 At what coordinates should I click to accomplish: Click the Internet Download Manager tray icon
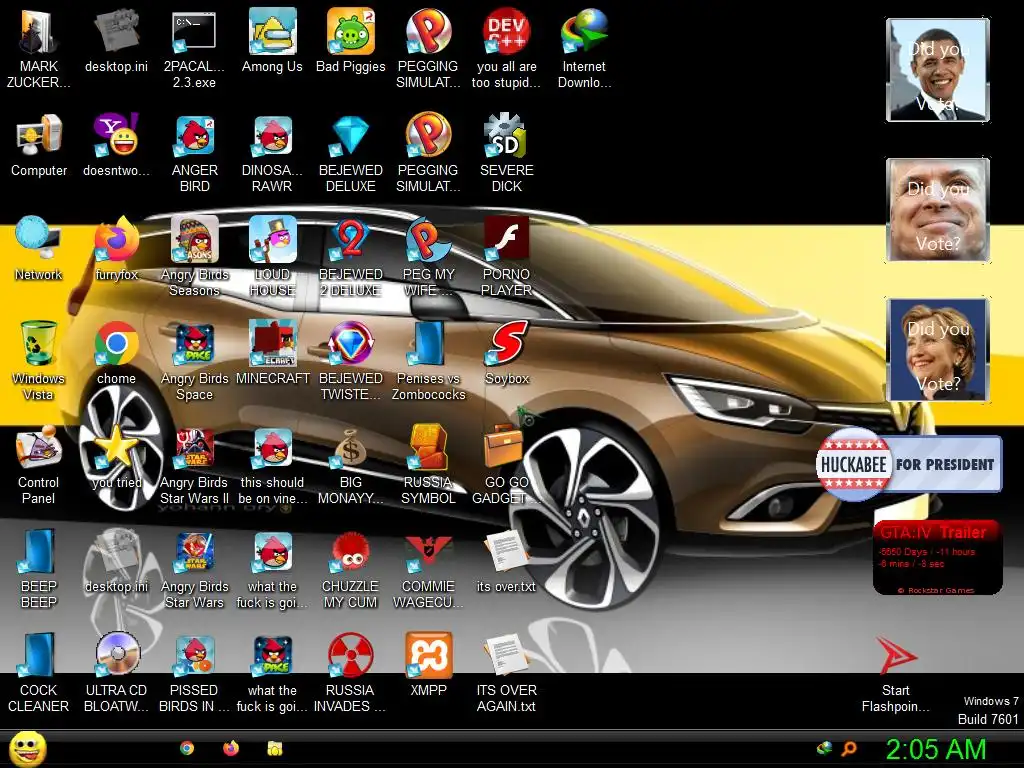pos(825,748)
